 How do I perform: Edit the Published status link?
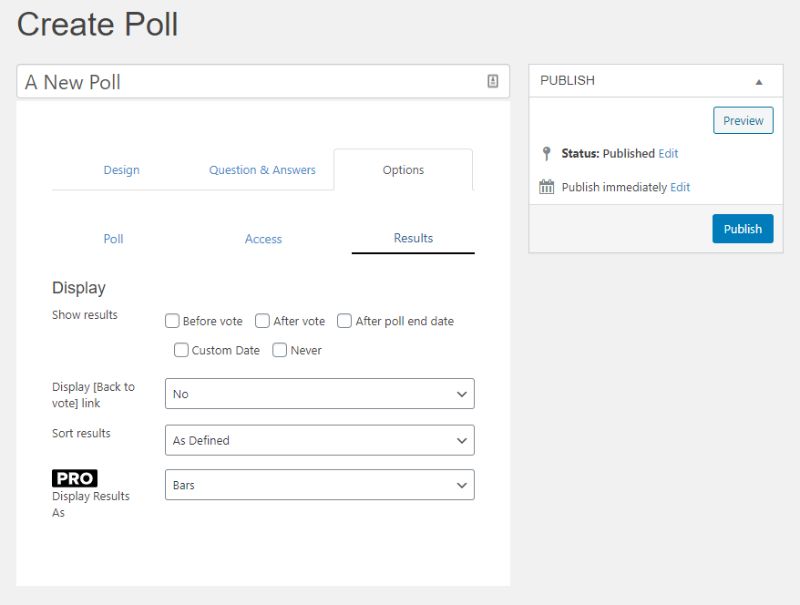(x=668, y=154)
